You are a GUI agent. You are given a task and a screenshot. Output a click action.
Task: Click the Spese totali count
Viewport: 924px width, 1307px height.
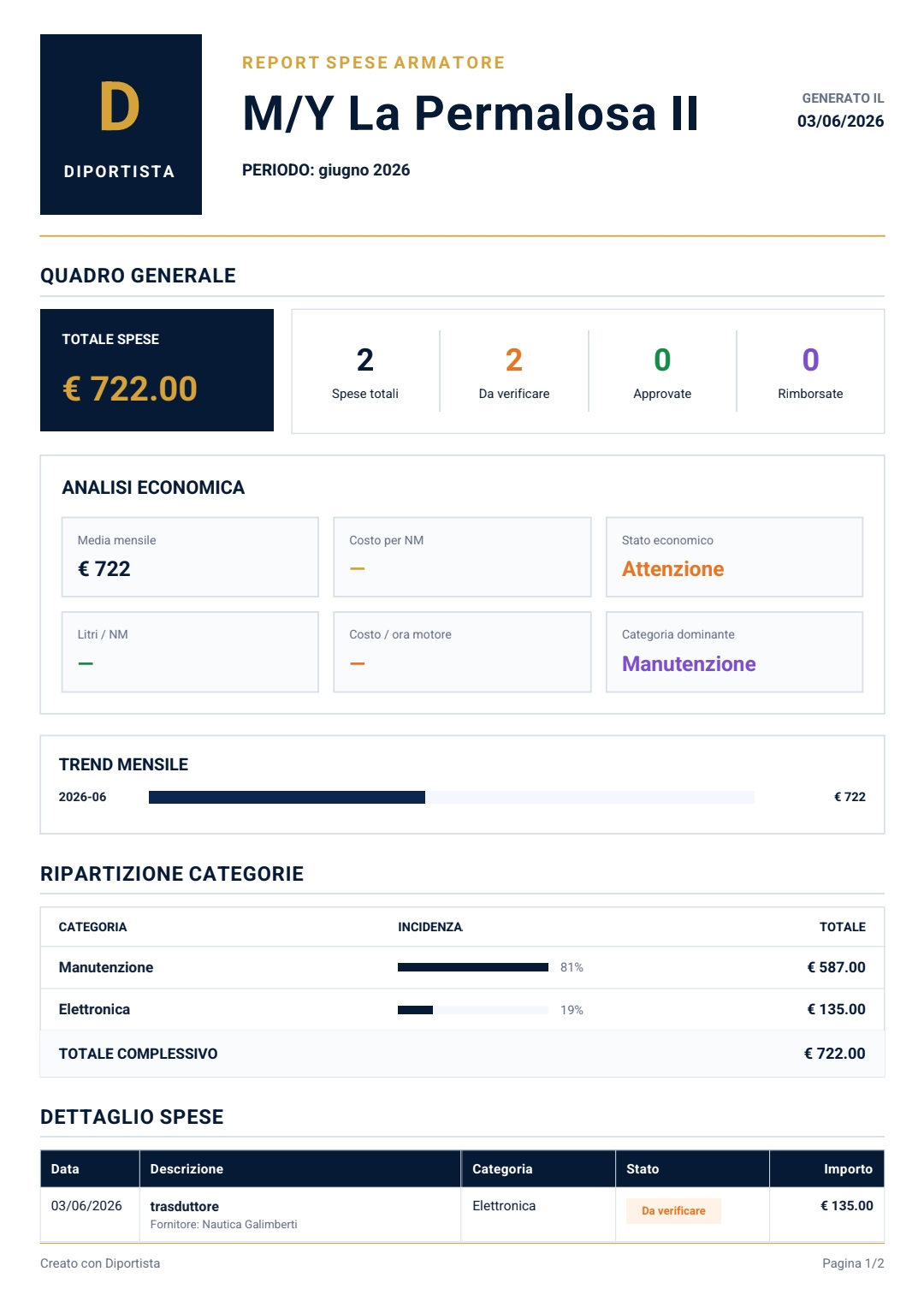[x=365, y=360]
